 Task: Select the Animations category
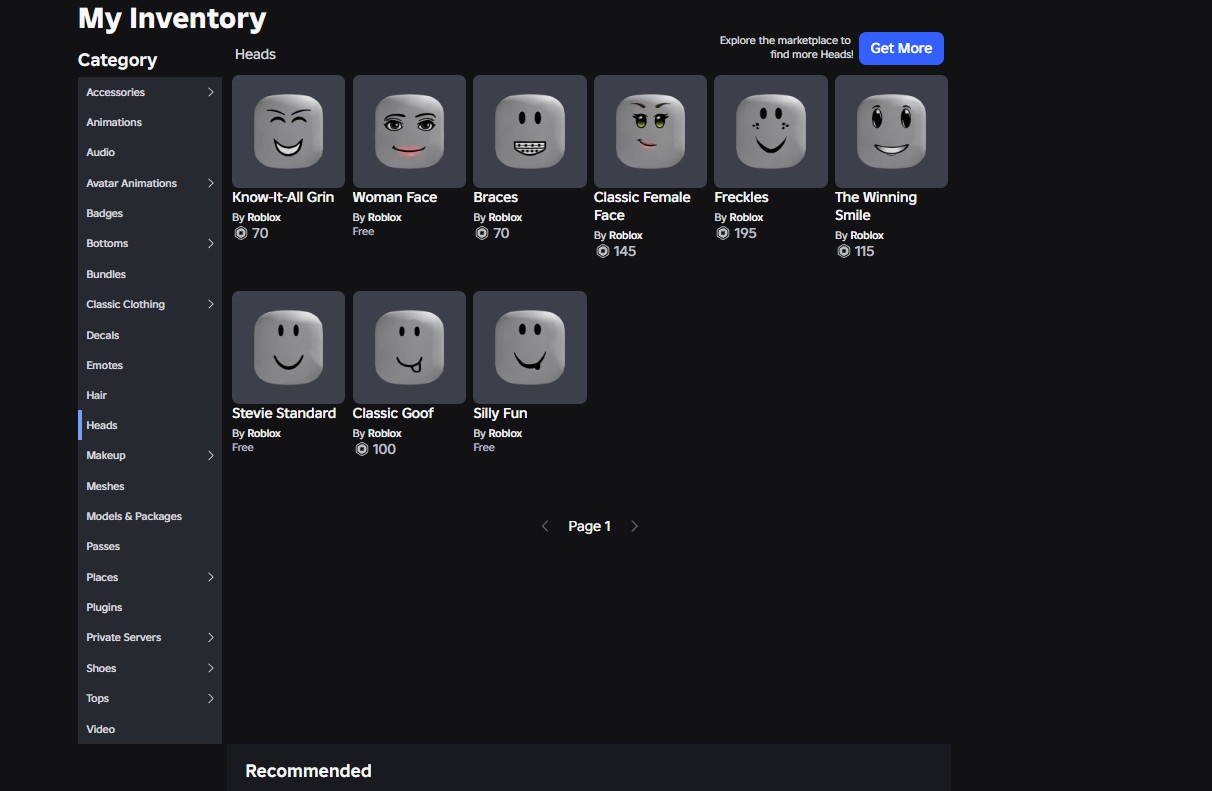point(150,122)
